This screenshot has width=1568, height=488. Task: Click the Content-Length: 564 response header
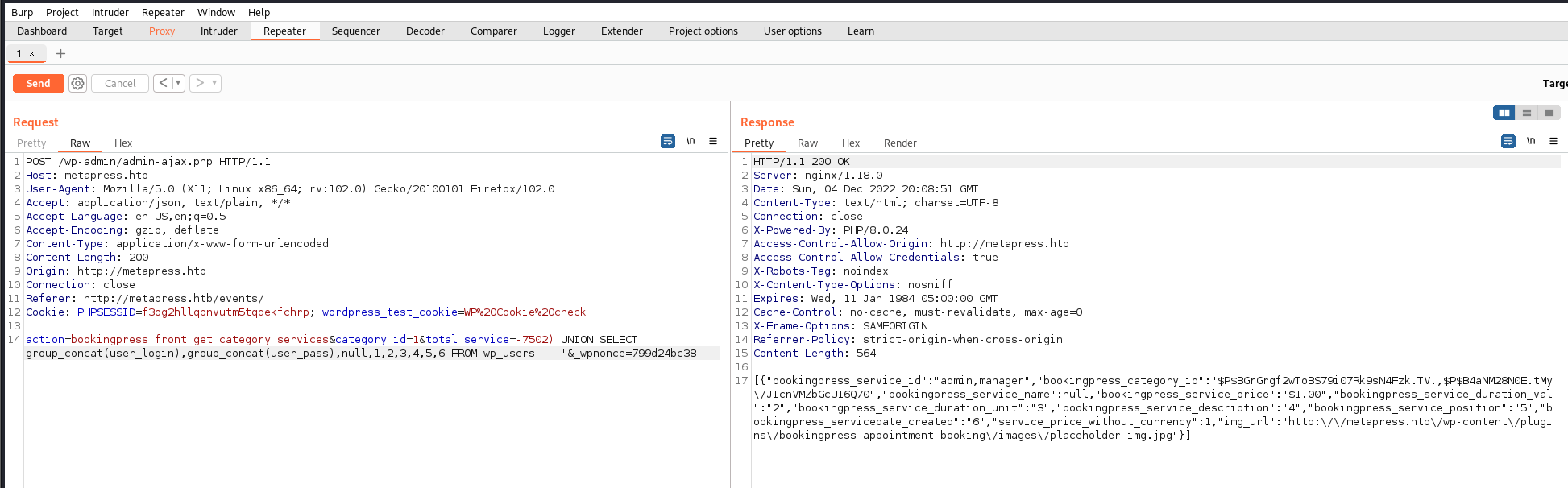(815, 354)
